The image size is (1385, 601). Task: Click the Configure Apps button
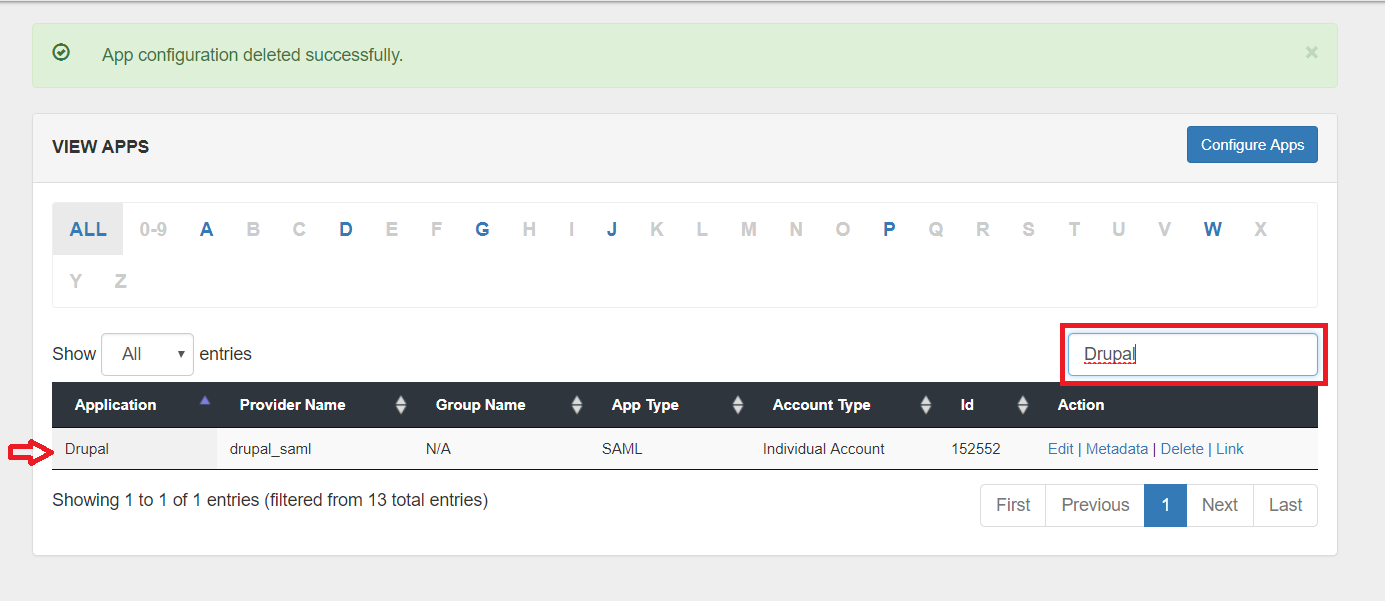point(1252,145)
